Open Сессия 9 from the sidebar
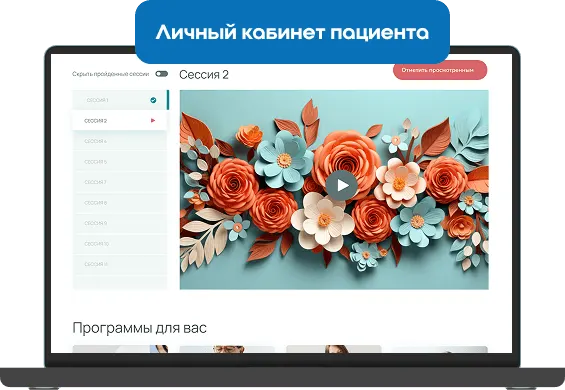 point(119,223)
